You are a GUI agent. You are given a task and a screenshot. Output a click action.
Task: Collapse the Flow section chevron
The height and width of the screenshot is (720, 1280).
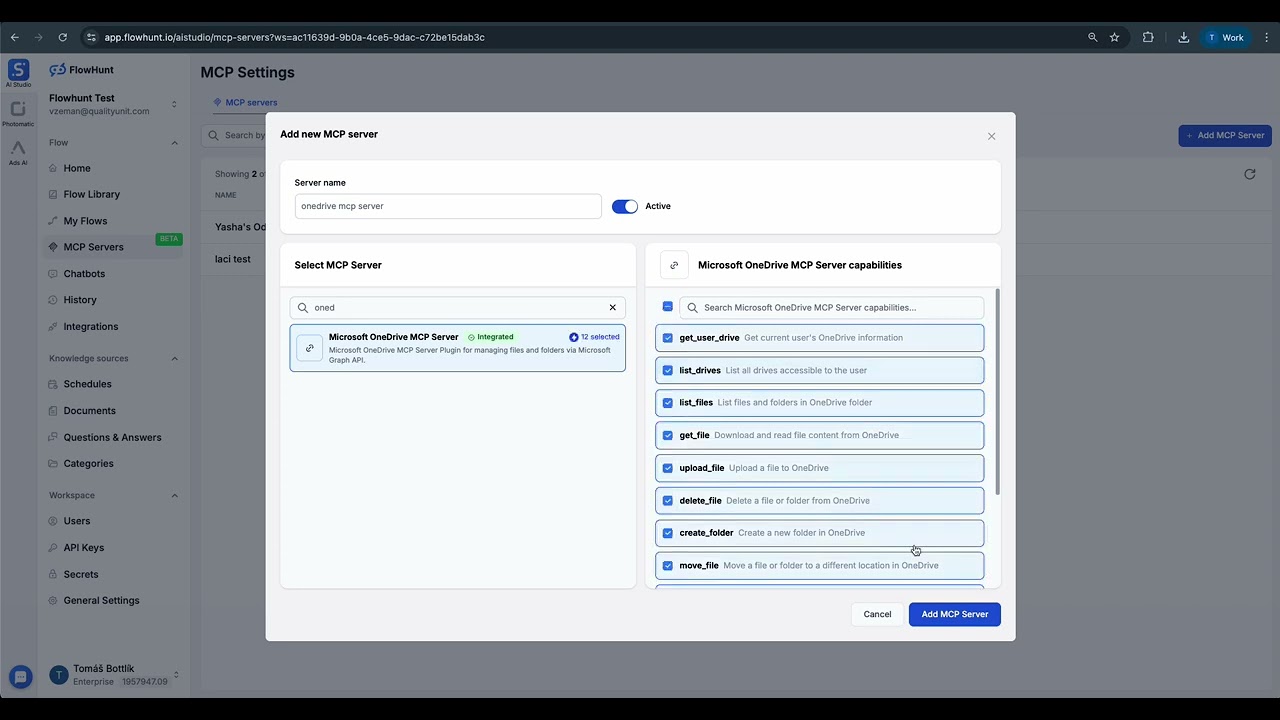click(x=174, y=143)
